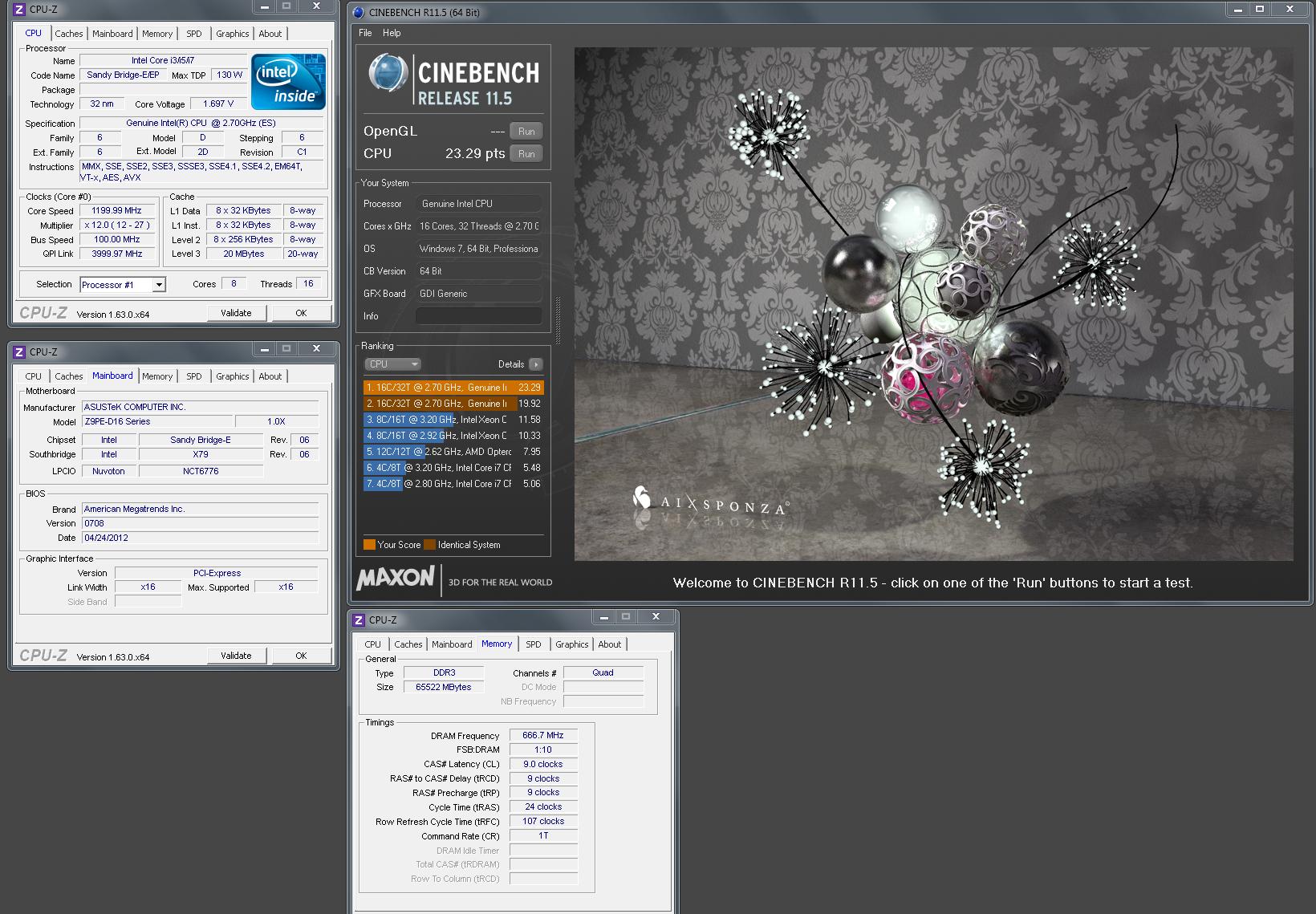Open Memory tab in CPU window

157,34
